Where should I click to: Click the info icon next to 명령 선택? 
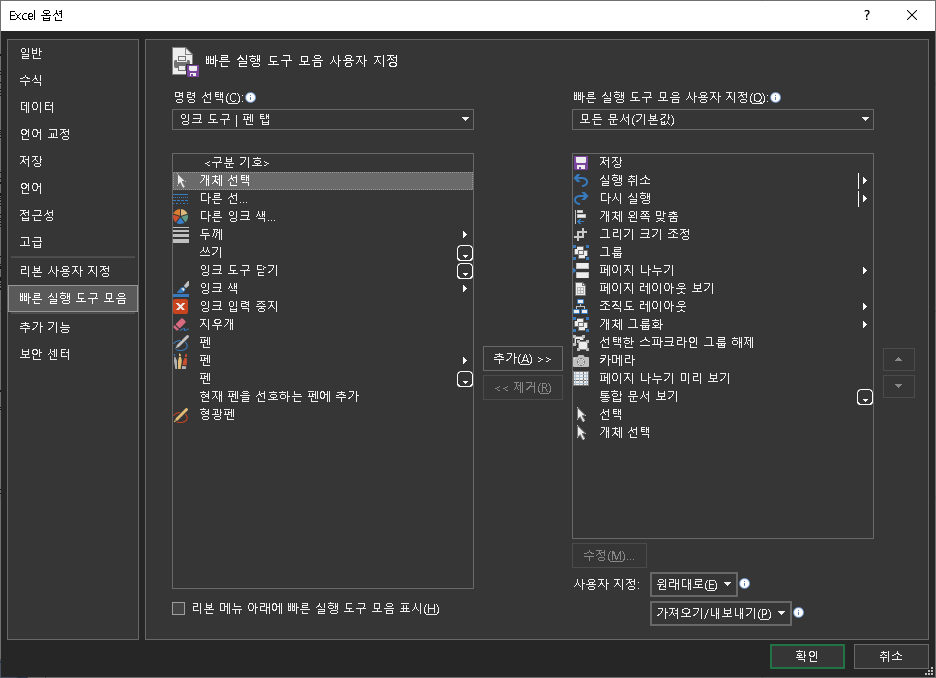[x=251, y=97]
